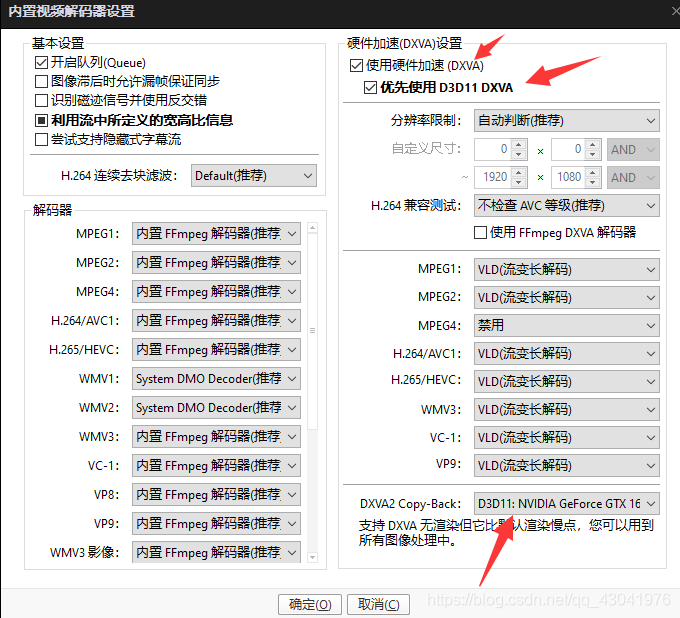This screenshot has width=680, height=618.
Task: Click the 确定(O) button
Action: [310, 604]
